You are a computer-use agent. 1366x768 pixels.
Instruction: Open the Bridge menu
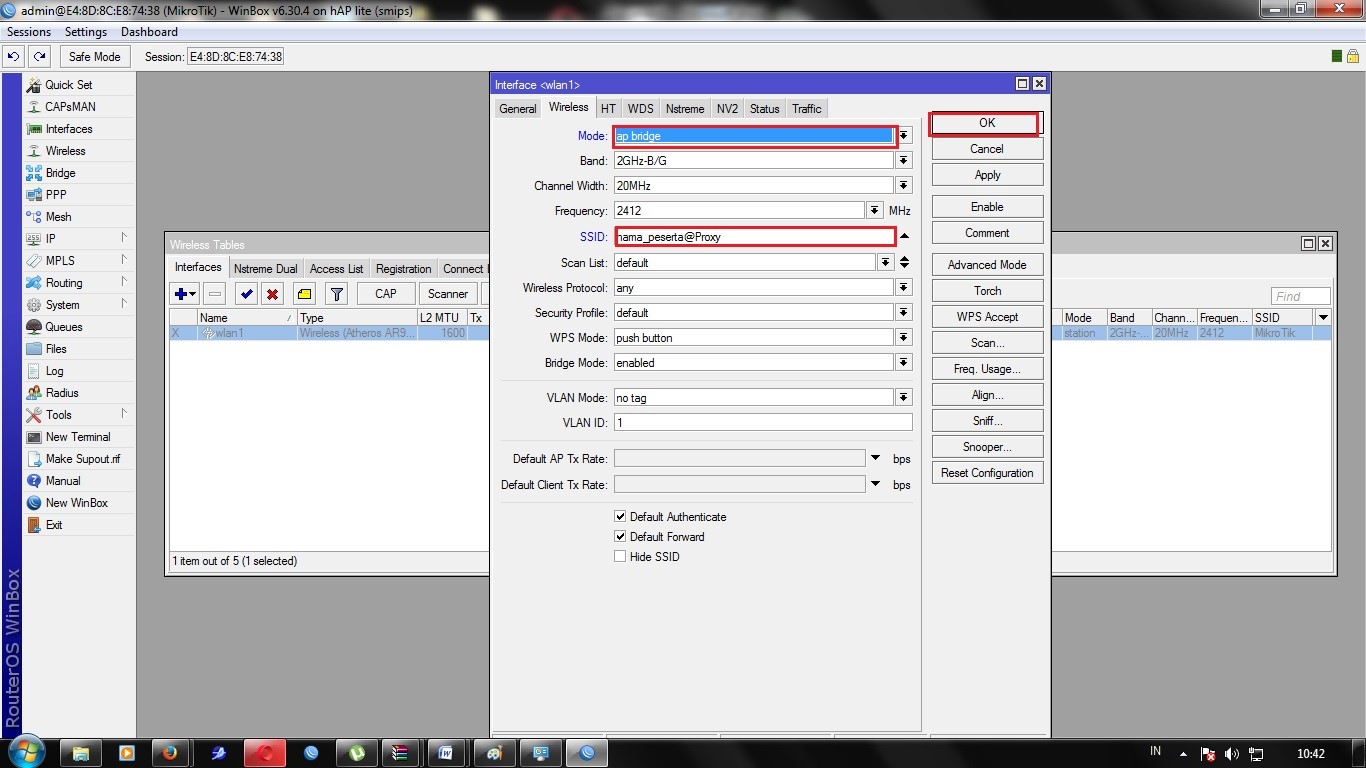[60, 173]
